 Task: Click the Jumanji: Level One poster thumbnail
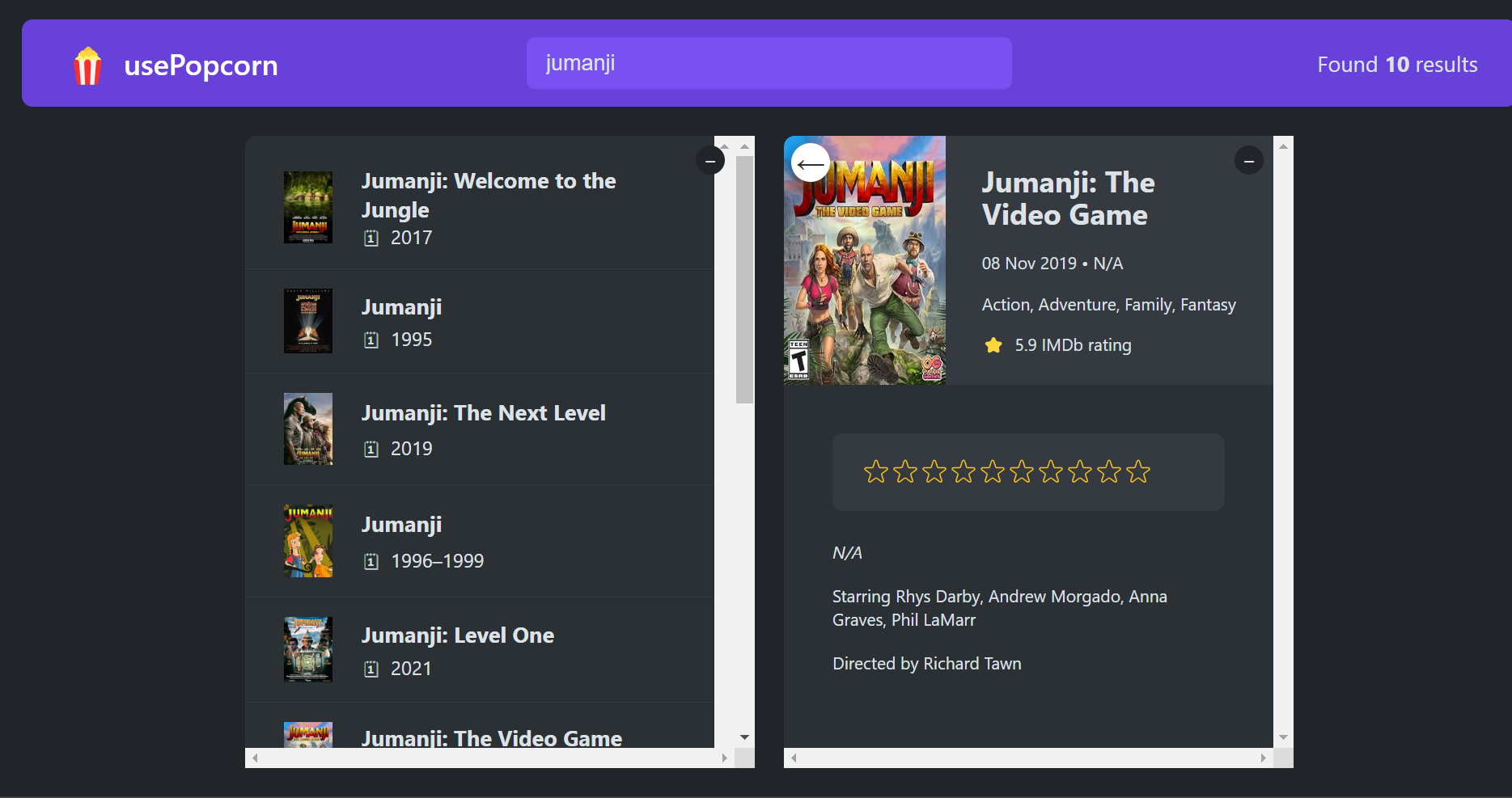click(307, 649)
